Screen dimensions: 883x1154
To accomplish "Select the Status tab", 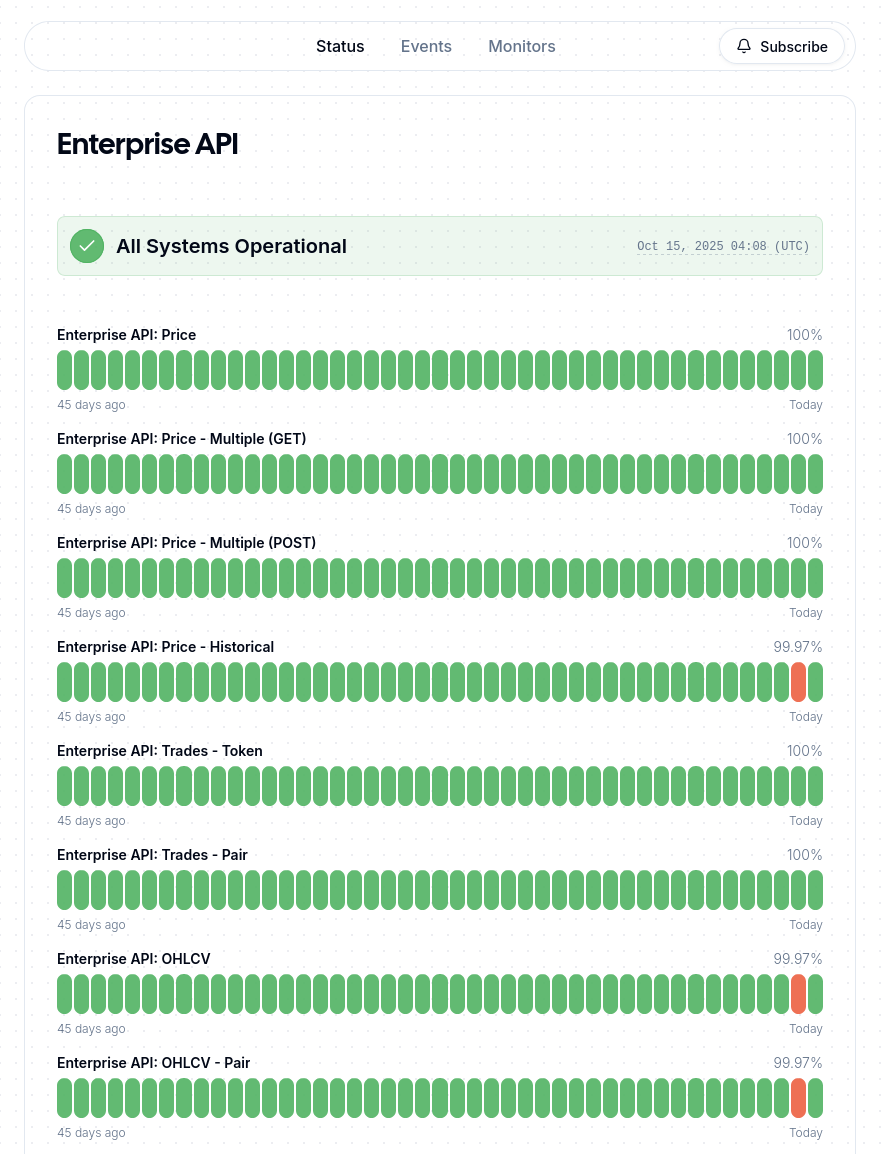I will 340,46.
